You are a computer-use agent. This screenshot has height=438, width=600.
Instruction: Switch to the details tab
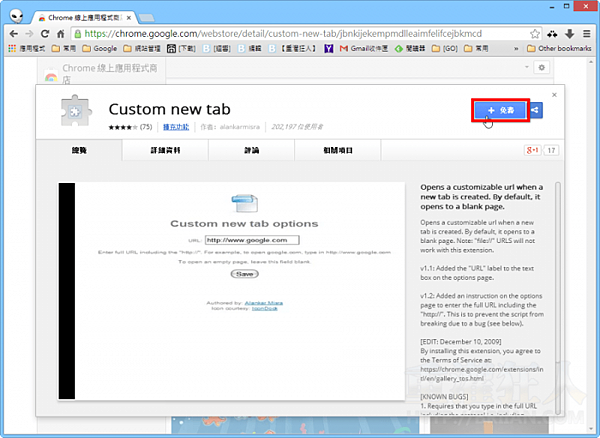click(x=165, y=150)
